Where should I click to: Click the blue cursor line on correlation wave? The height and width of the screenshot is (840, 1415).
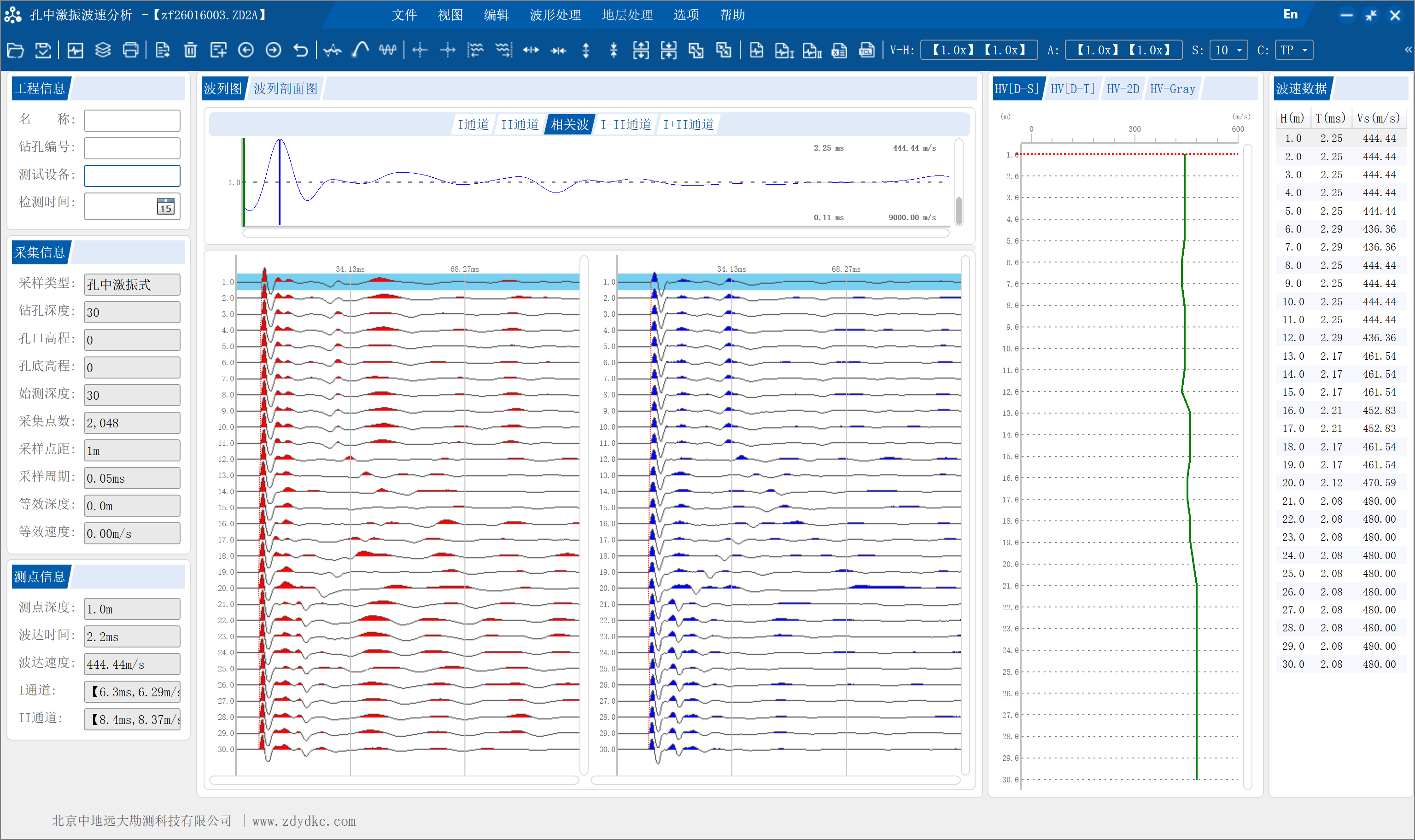[x=279, y=182]
